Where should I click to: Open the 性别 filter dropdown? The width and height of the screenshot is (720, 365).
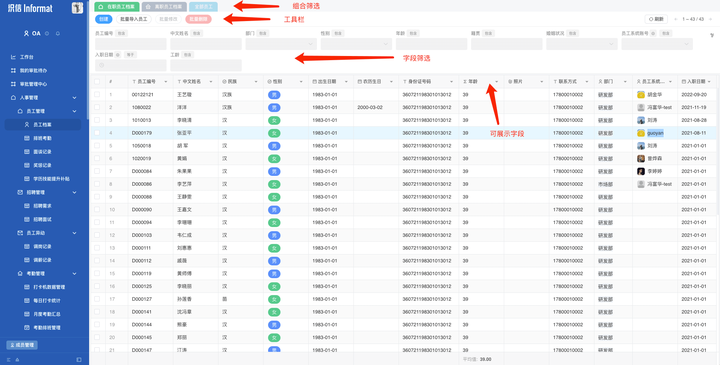coord(356,44)
